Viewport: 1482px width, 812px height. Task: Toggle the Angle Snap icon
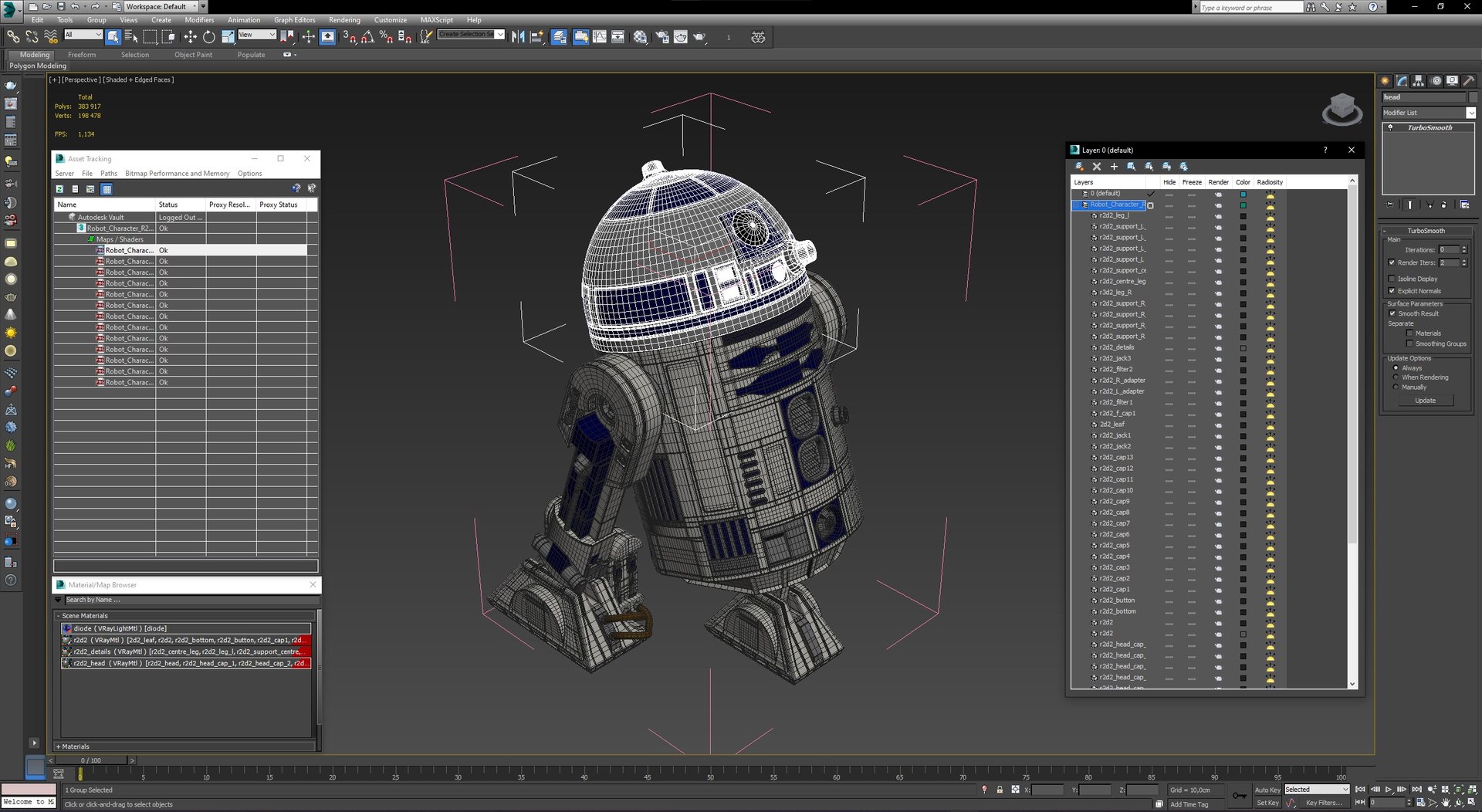[367, 36]
